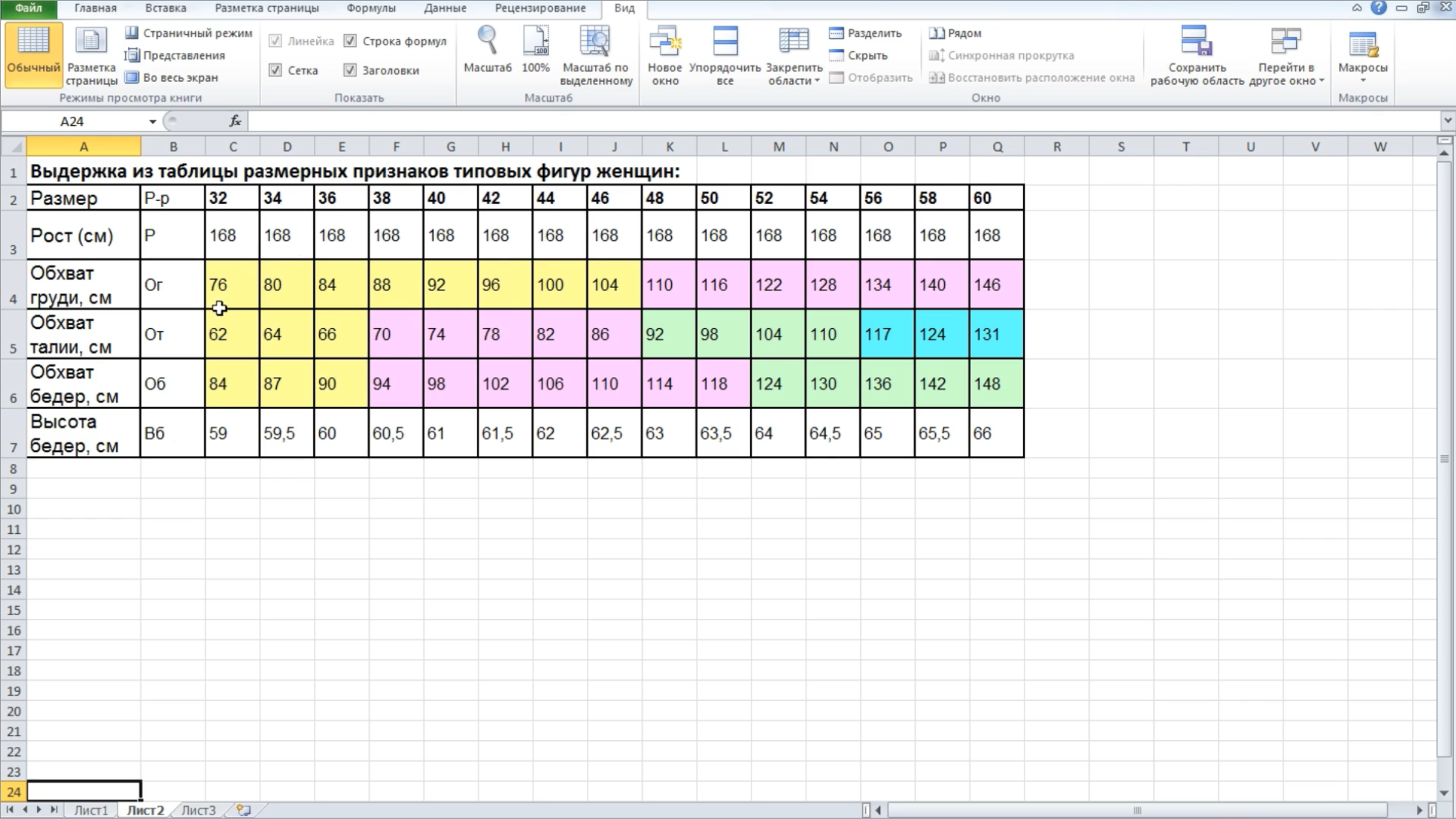The height and width of the screenshot is (819, 1456).
Task: Select cell Высота бедер, см
Action: [83, 433]
